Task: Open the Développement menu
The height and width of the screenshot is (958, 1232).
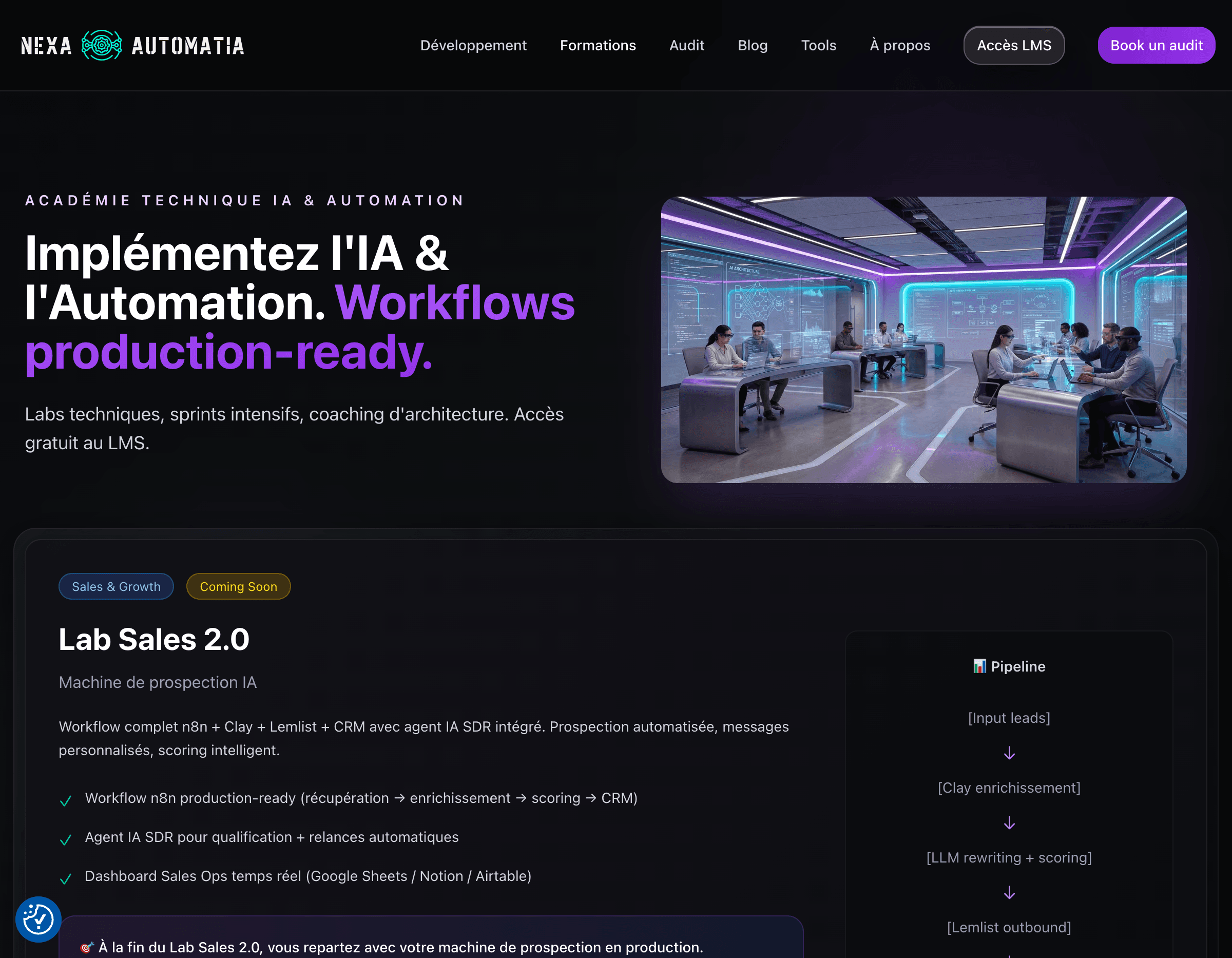Action: click(473, 45)
